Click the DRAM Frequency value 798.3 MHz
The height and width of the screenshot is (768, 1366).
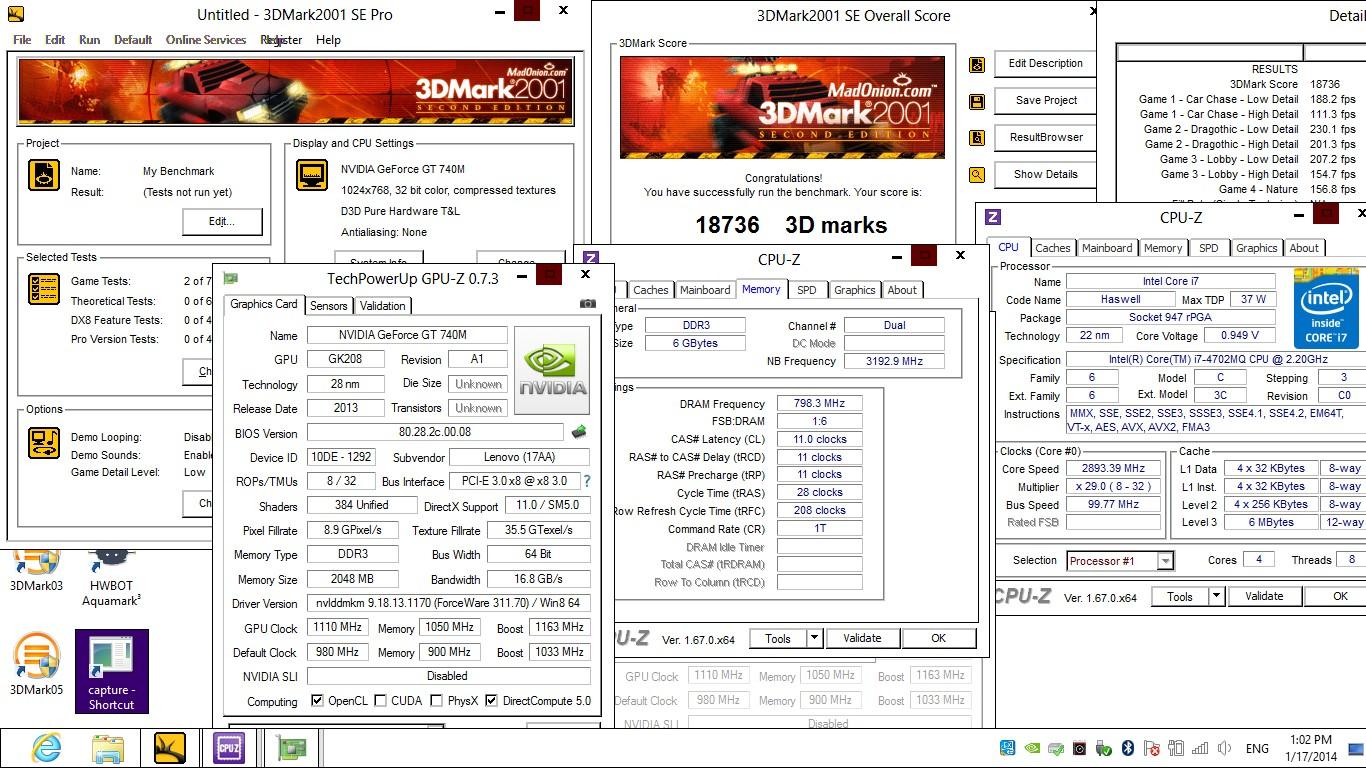tap(819, 404)
